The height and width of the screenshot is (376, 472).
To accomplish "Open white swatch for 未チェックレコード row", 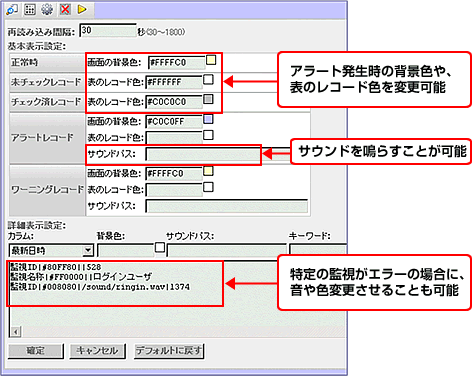I will click(x=208, y=80).
